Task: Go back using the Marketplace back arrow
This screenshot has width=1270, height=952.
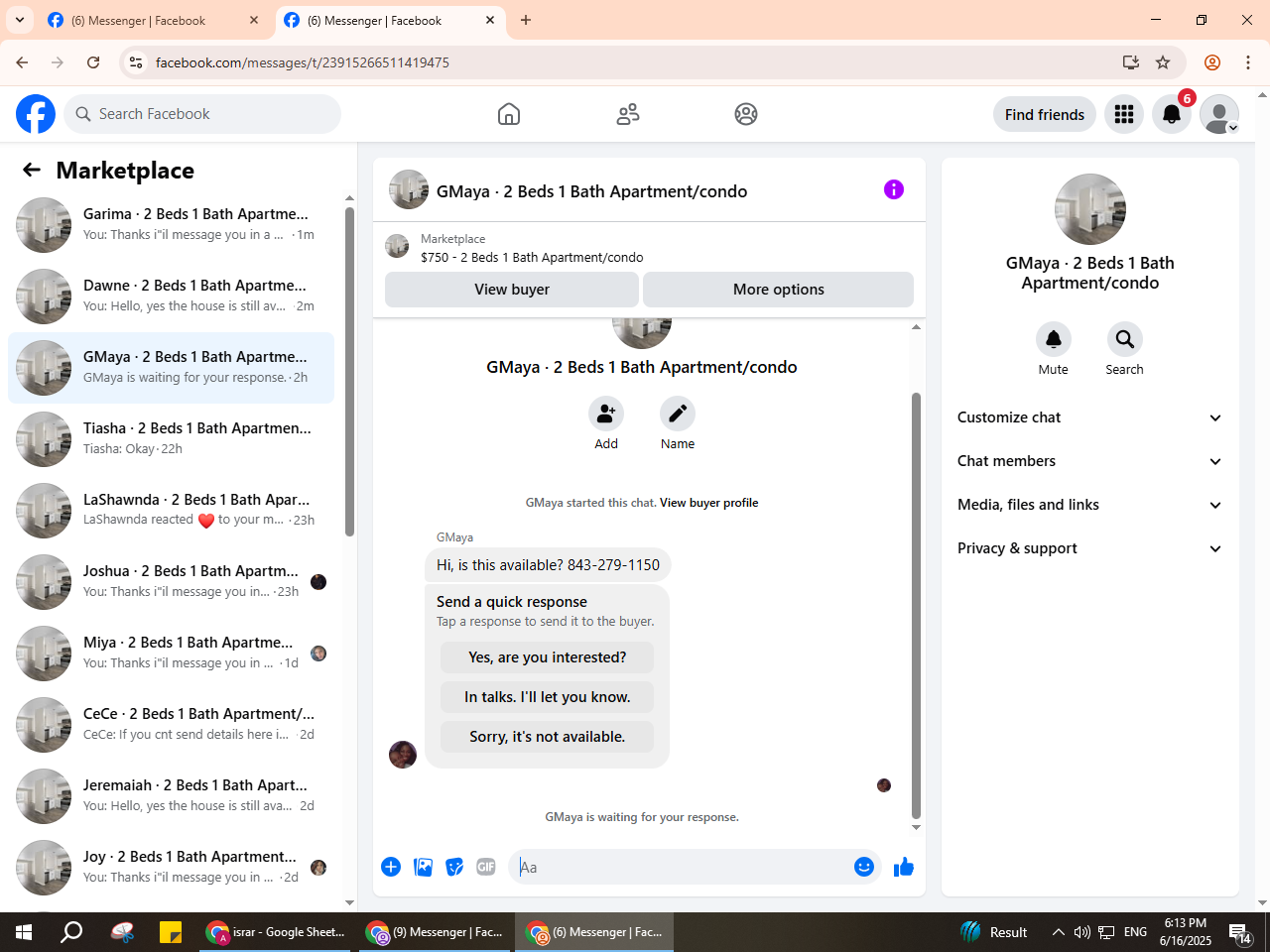Action: pos(32,170)
